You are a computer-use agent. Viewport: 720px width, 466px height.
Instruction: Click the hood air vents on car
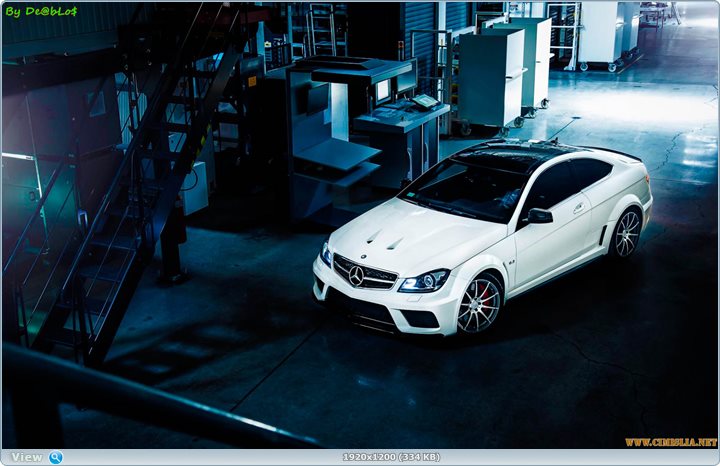point(383,241)
